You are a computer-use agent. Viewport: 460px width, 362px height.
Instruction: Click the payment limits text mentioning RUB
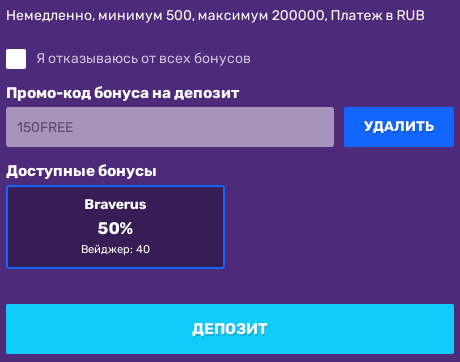215,15
